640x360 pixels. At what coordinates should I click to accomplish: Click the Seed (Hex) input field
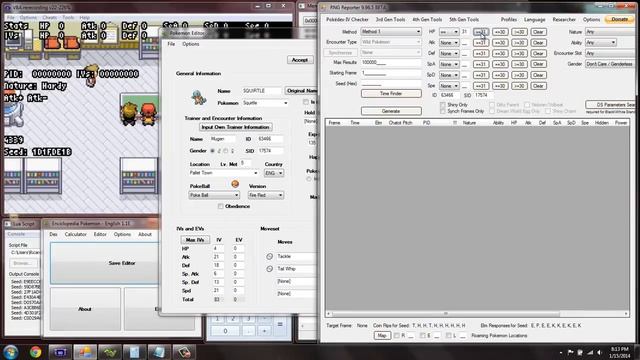pos(391,84)
